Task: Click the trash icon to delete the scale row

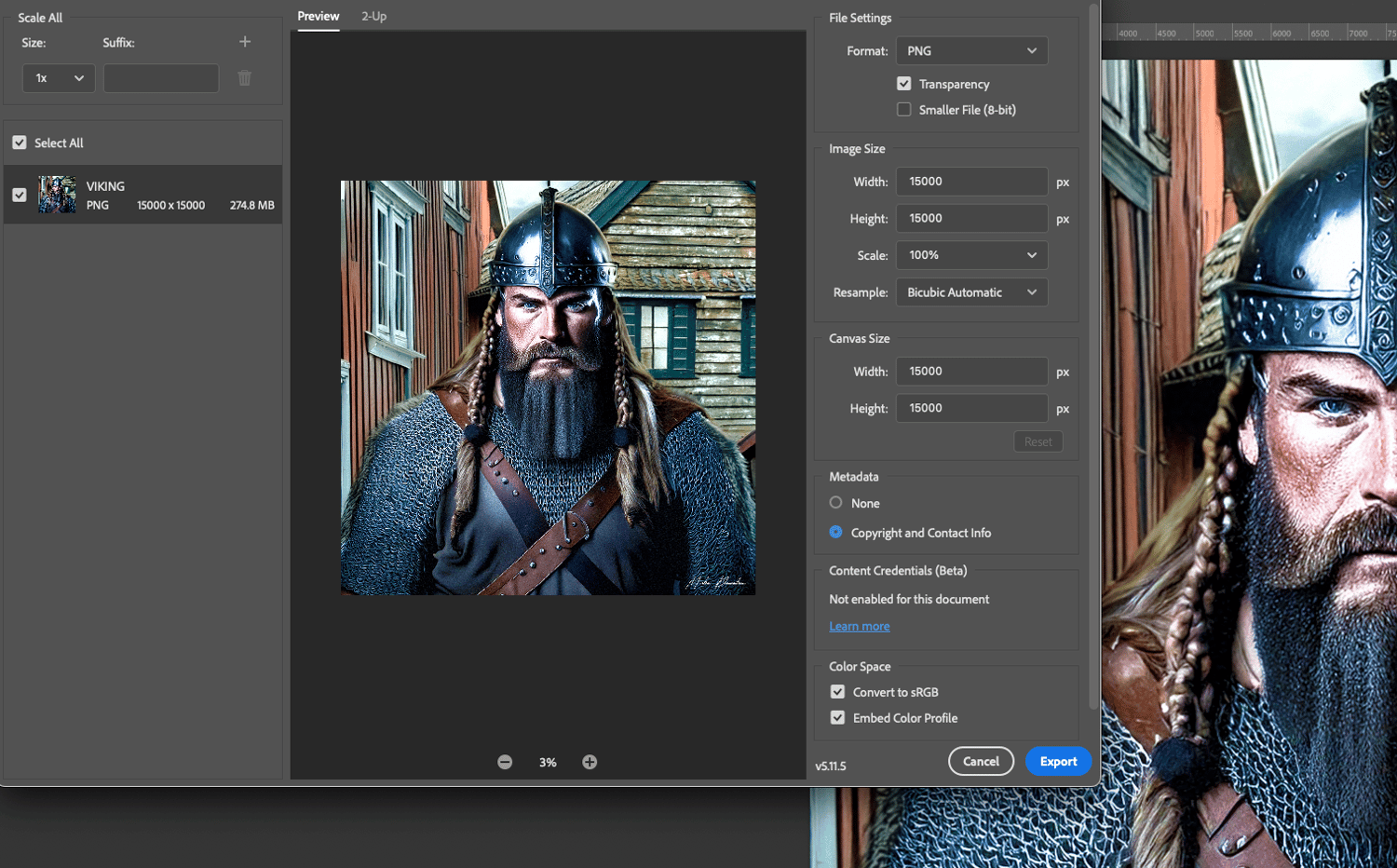Action: [x=245, y=78]
